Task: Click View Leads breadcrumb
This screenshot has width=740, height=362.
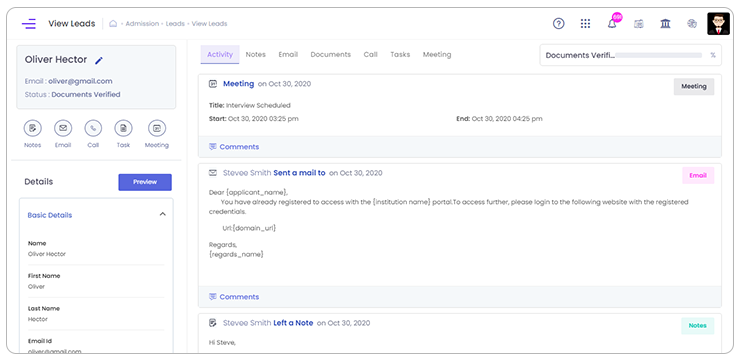Action: click(210, 24)
